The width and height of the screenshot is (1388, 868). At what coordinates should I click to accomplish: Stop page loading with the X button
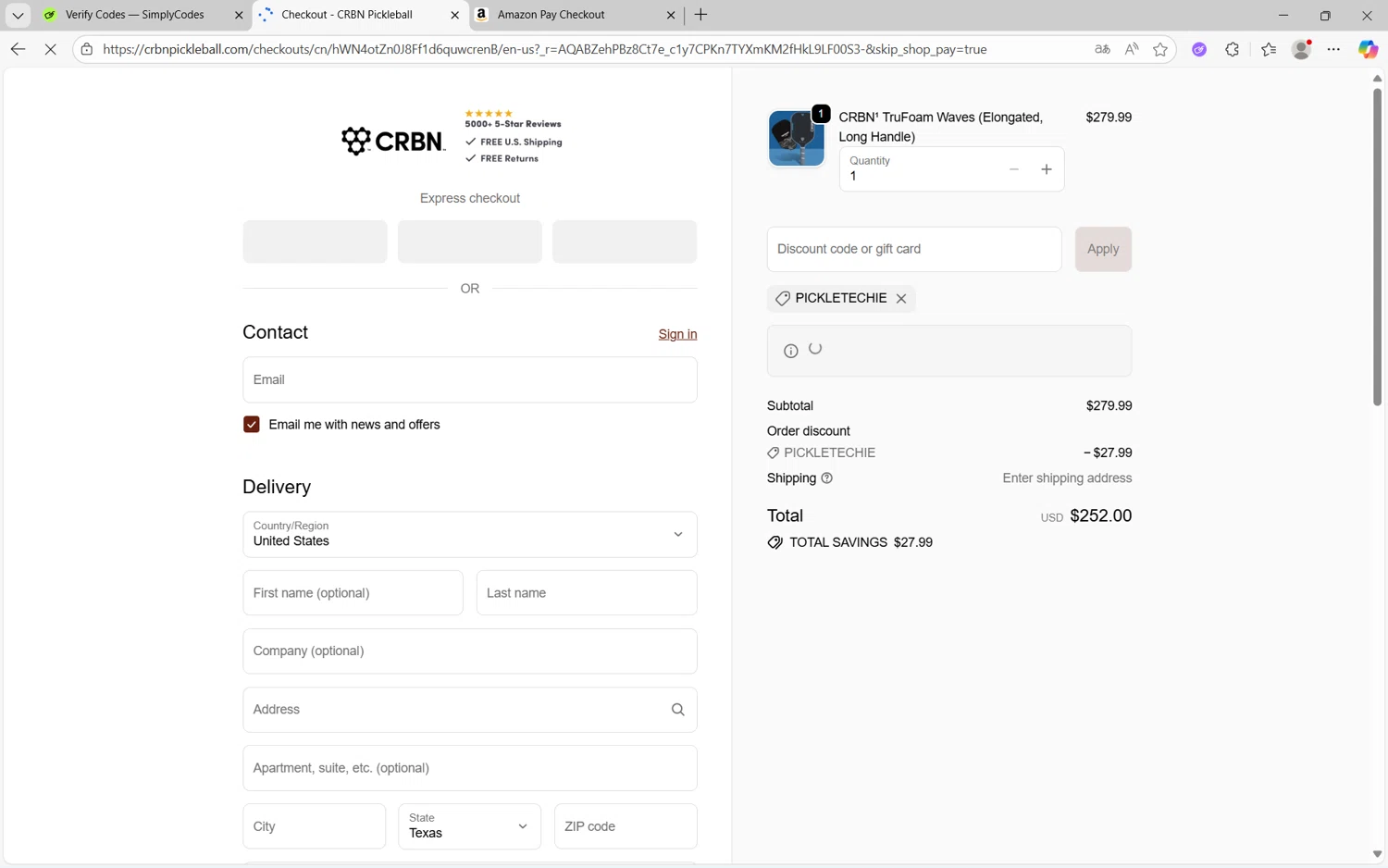click(x=51, y=49)
